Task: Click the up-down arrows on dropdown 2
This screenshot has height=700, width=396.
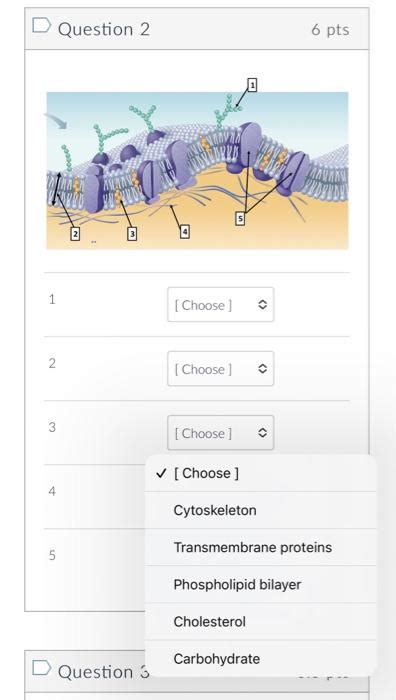Action: click(x=263, y=368)
